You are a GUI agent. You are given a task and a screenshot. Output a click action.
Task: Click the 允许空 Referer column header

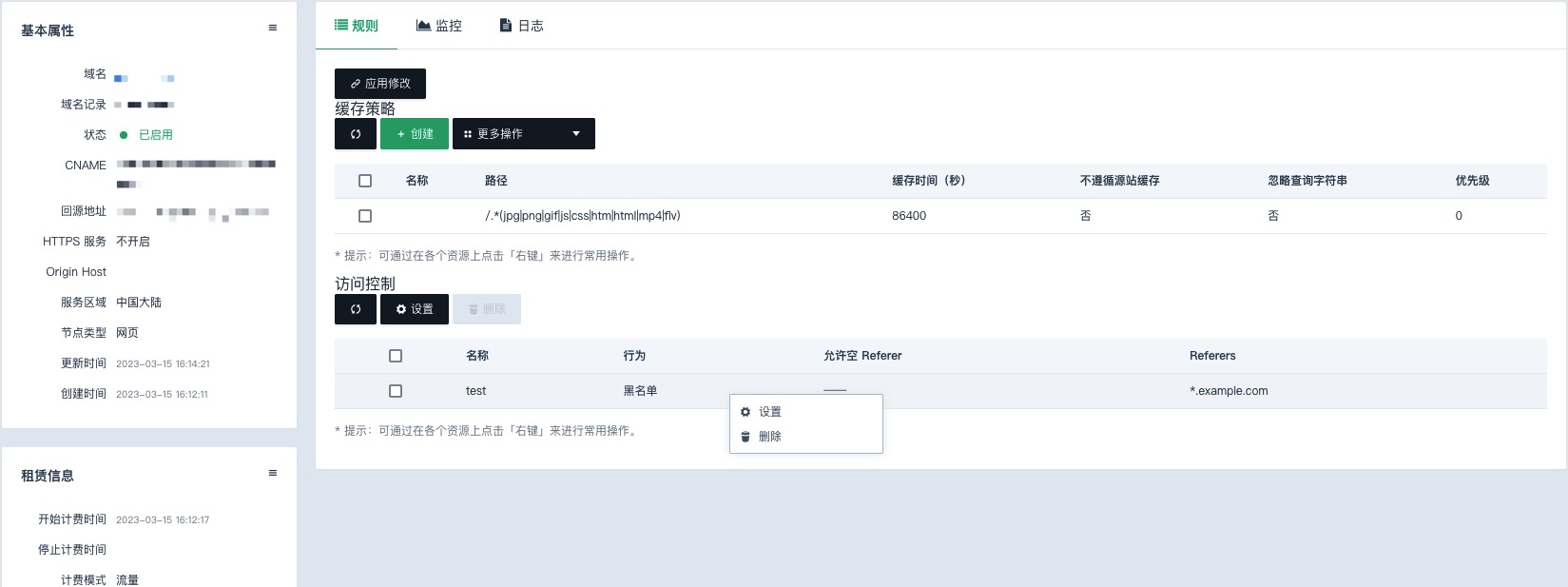coord(862,356)
